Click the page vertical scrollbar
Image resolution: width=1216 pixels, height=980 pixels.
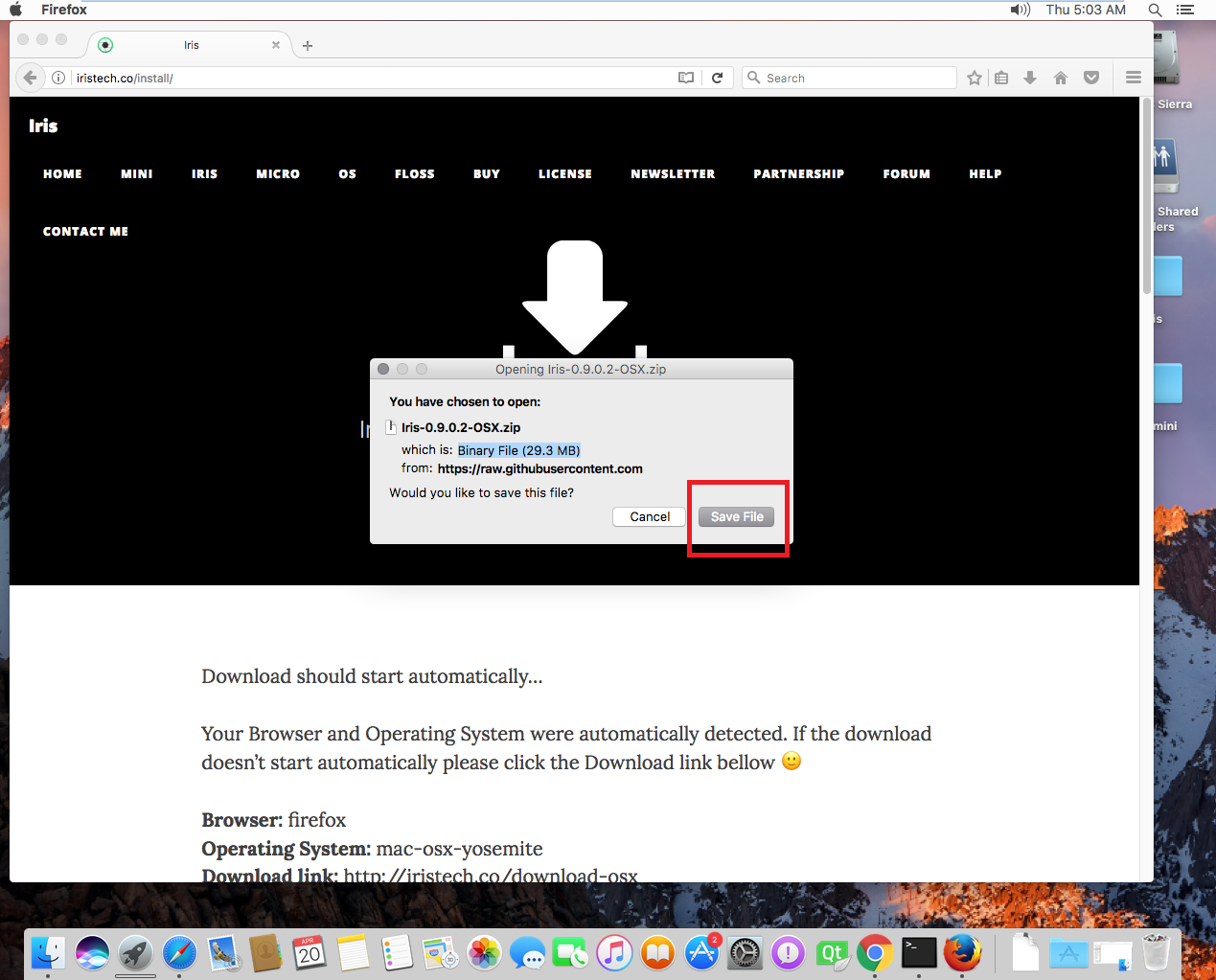pyautogui.click(x=1146, y=197)
